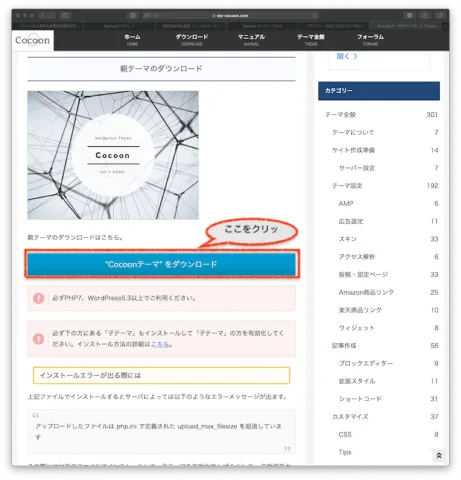This screenshot has width=461, height=480.
Task: Open the マニュアル MANUAL menu item
Action: click(251, 40)
